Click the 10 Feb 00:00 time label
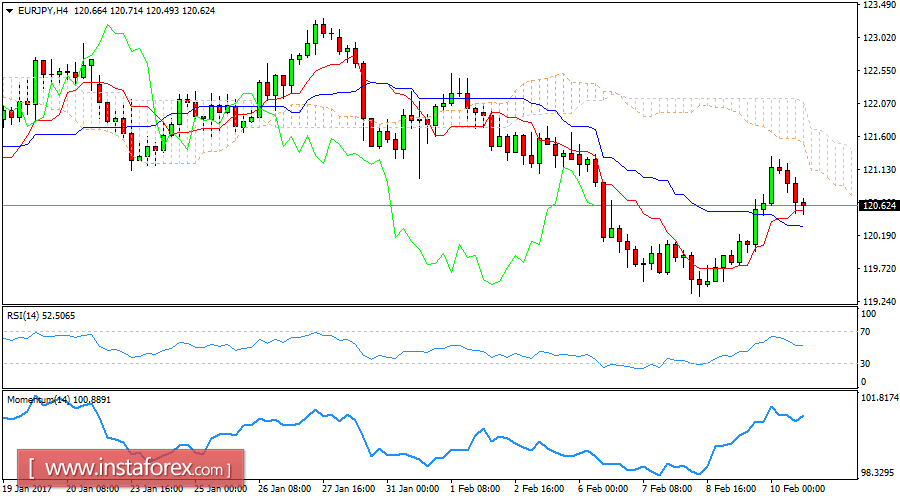This screenshot has width=900, height=500. pyautogui.click(x=798, y=489)
